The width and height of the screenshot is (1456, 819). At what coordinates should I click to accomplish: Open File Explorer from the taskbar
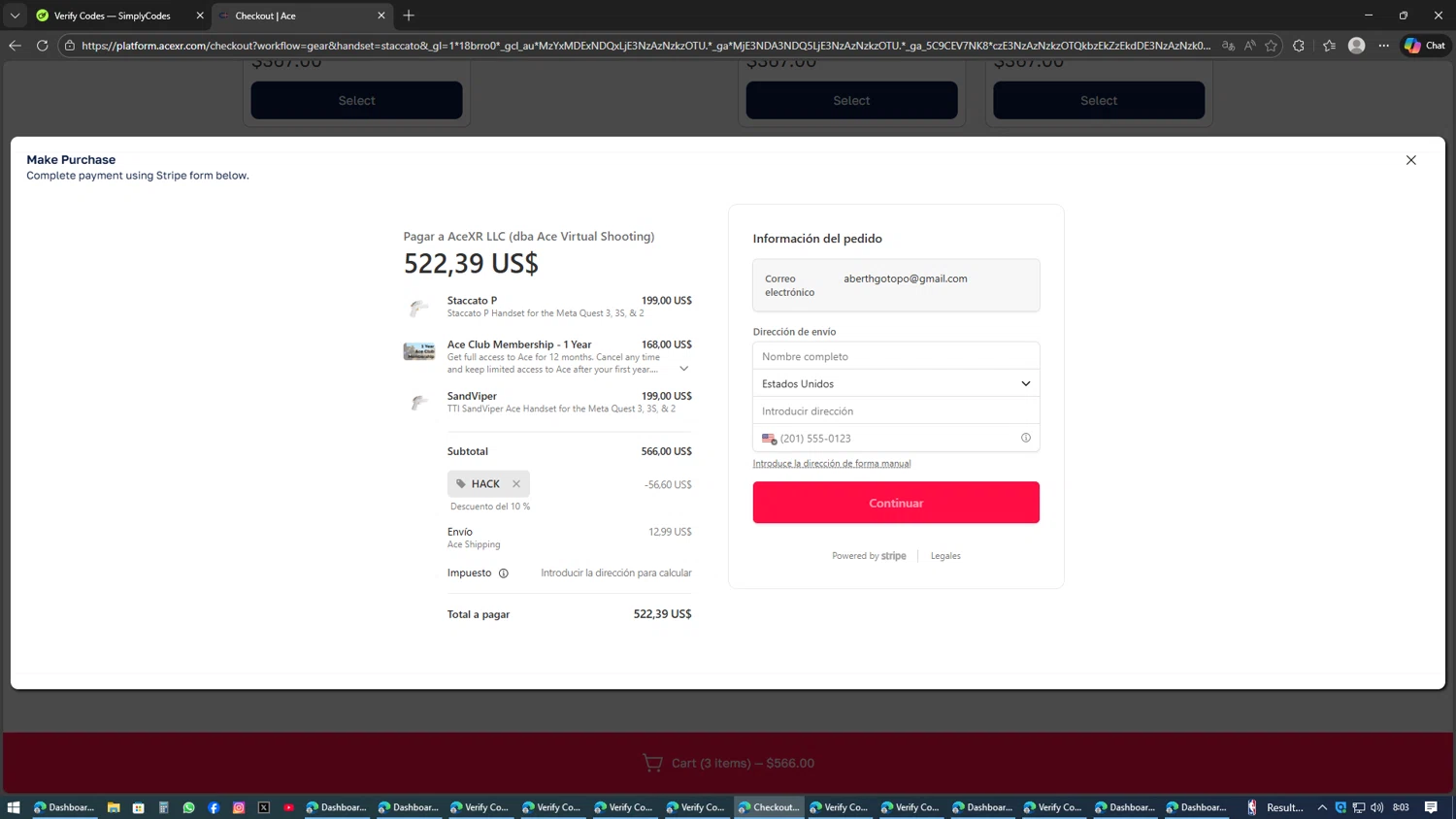114,807
